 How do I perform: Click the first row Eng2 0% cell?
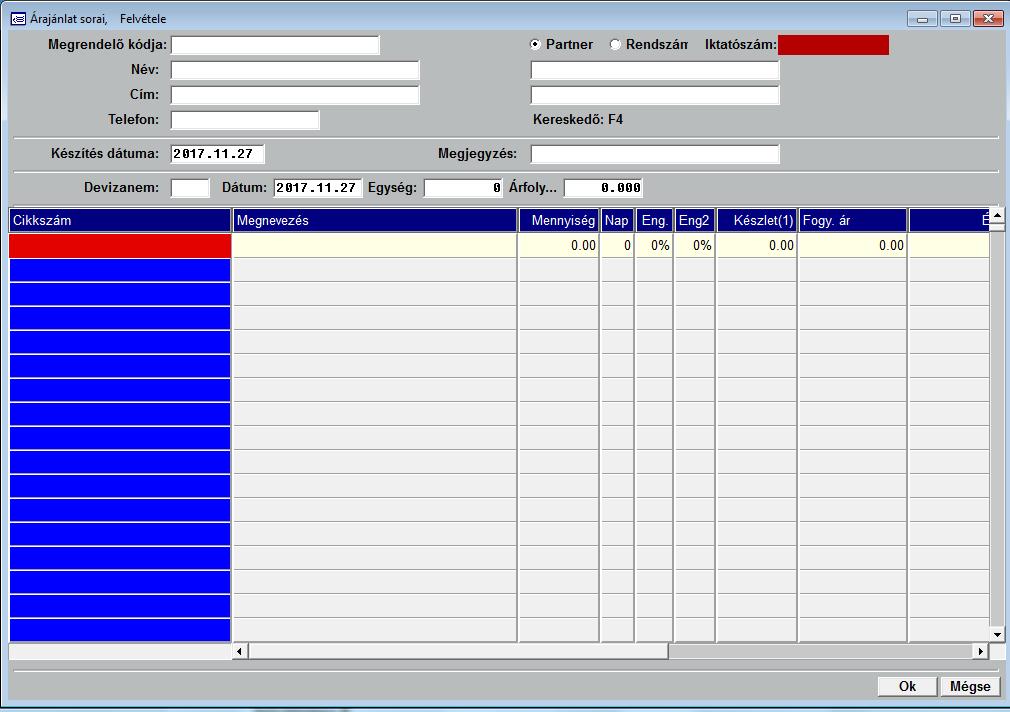(x=694, y=245)
